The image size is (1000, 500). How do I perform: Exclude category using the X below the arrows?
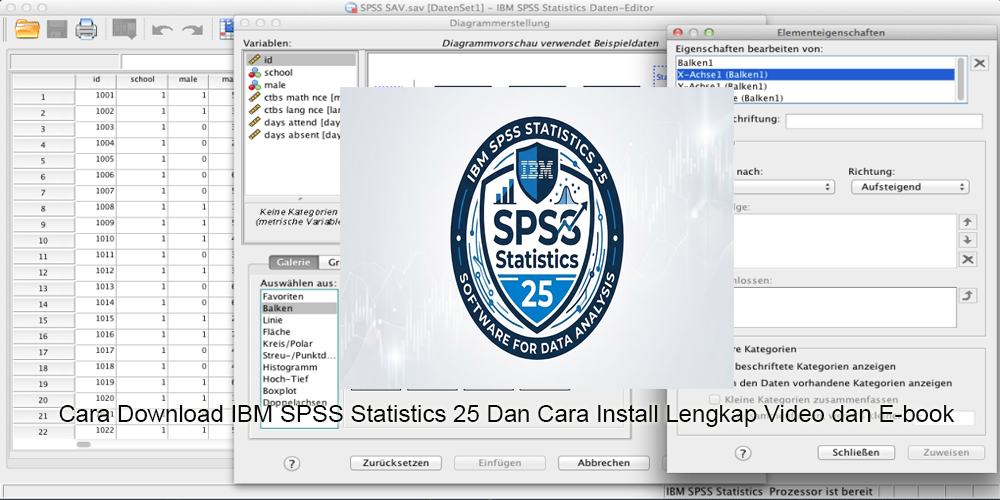click(x=968, y=259)
